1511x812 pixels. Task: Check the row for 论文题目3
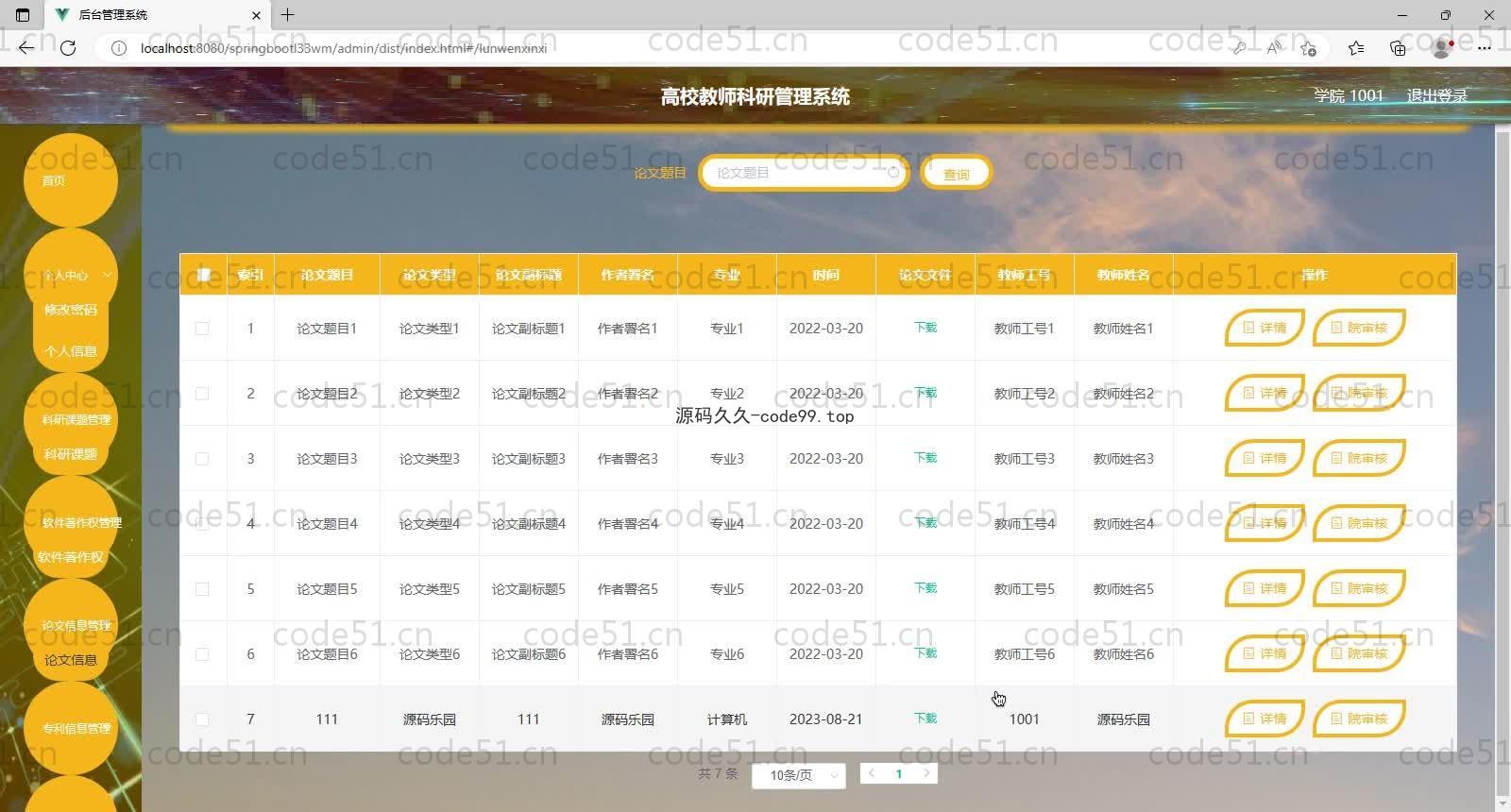pyautogui.click(x=202, y=459)
